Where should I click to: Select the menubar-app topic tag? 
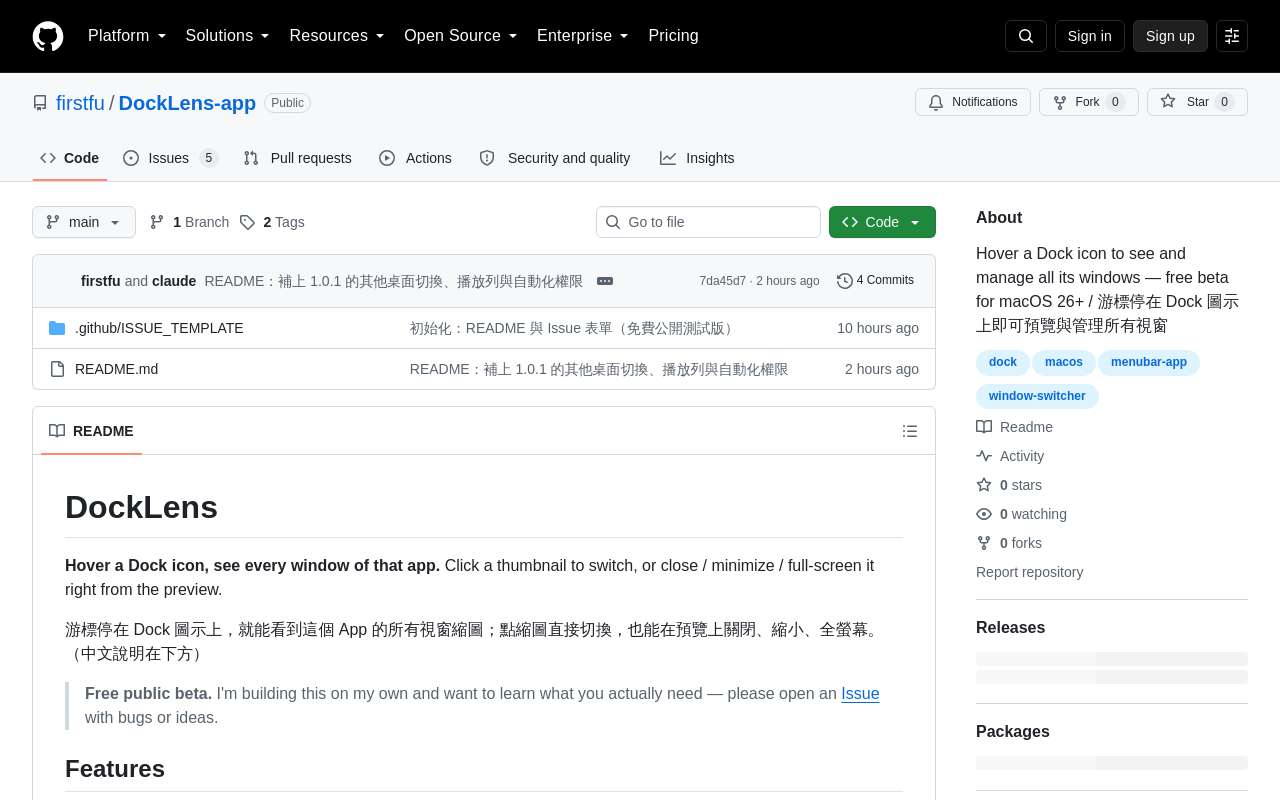(1149, 362)
